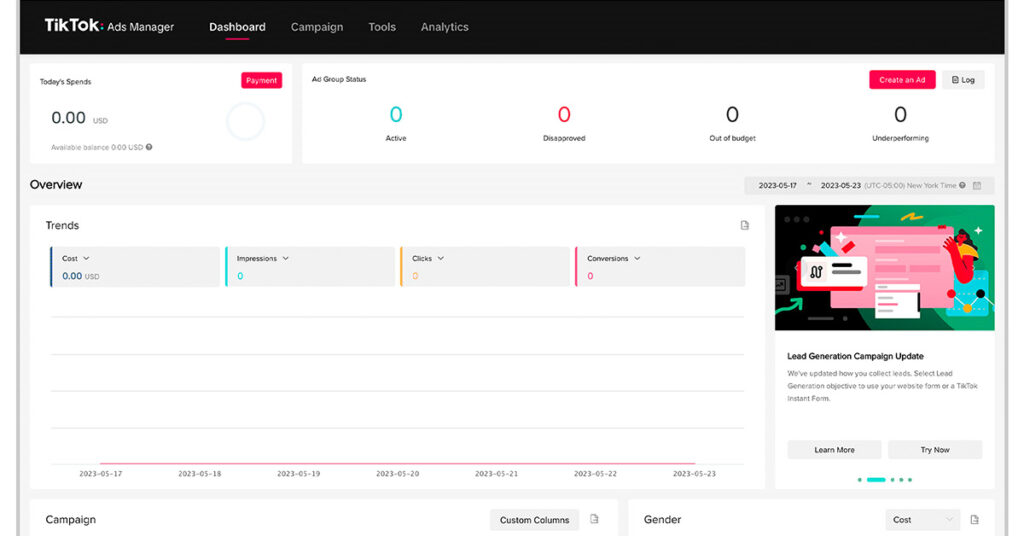This screenshot has height=536, width=1024.
Task: Click the Create an Ad button
Action: tap(902, 80)
